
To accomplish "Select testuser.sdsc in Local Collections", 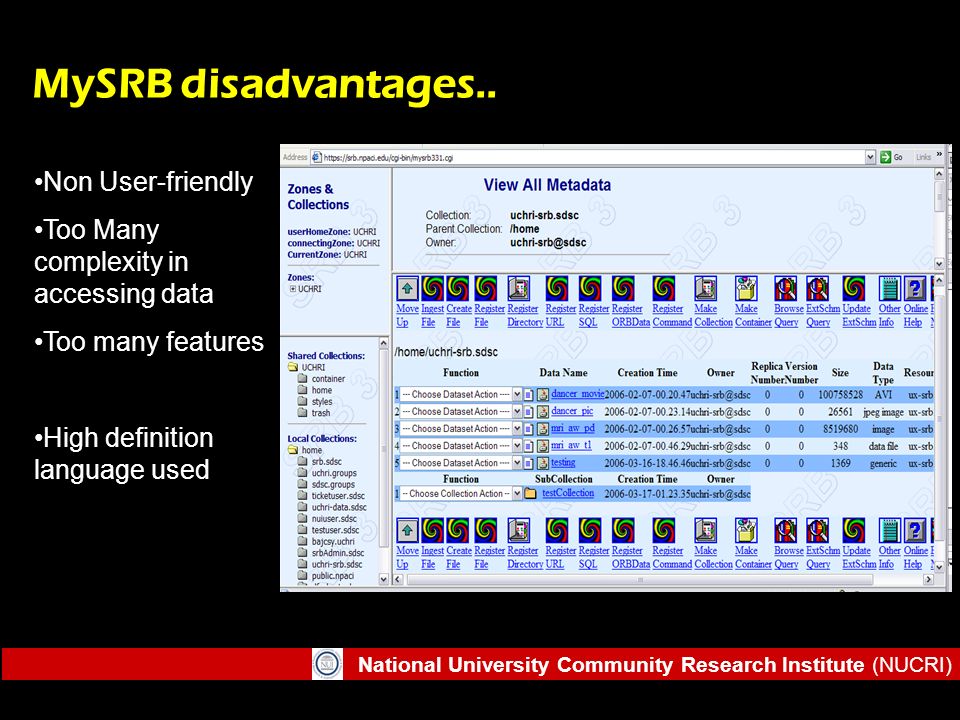I will pyautogui.click(x=336, y=530).
